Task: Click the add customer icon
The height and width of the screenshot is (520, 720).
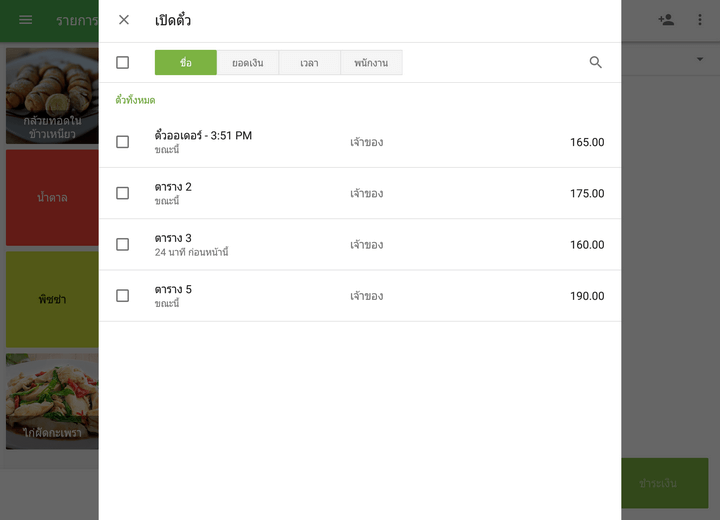Action: pos(666,20)
